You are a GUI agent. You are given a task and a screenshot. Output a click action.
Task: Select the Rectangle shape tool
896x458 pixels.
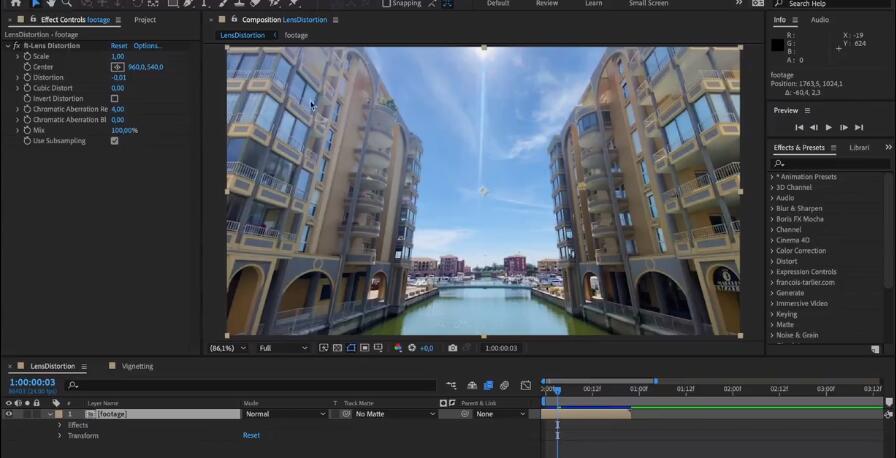(x=173, y=3)
